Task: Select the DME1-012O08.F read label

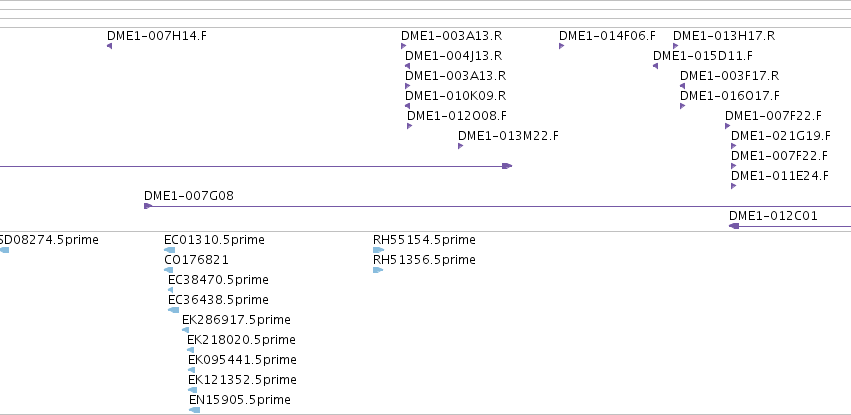Action: (x=457, y=116)
